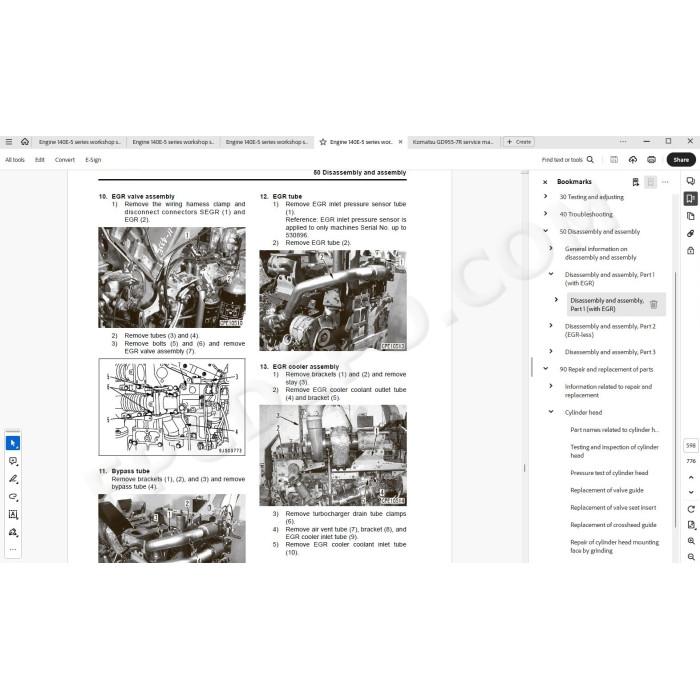
Task: Open the page thumbnails icon in right rail
Action: (x=691, y=216)
